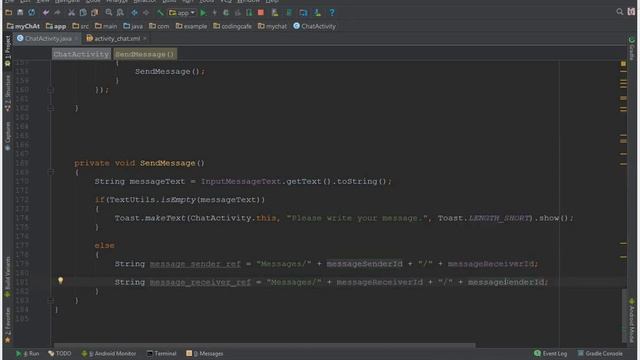The height and width of the screenshot is (360, 640).
Task: Open the Android Monitor tool window
Action: (x=109, y=353)
